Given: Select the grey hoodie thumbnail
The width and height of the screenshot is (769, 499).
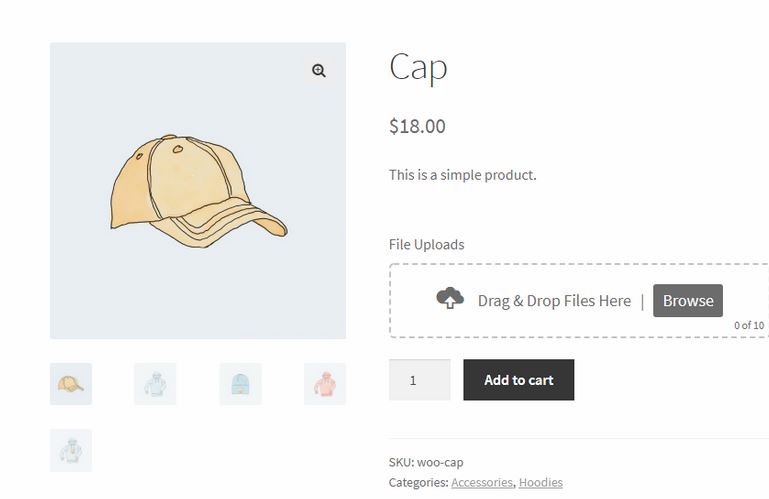Looking at the screenshot, I should 155,384.
